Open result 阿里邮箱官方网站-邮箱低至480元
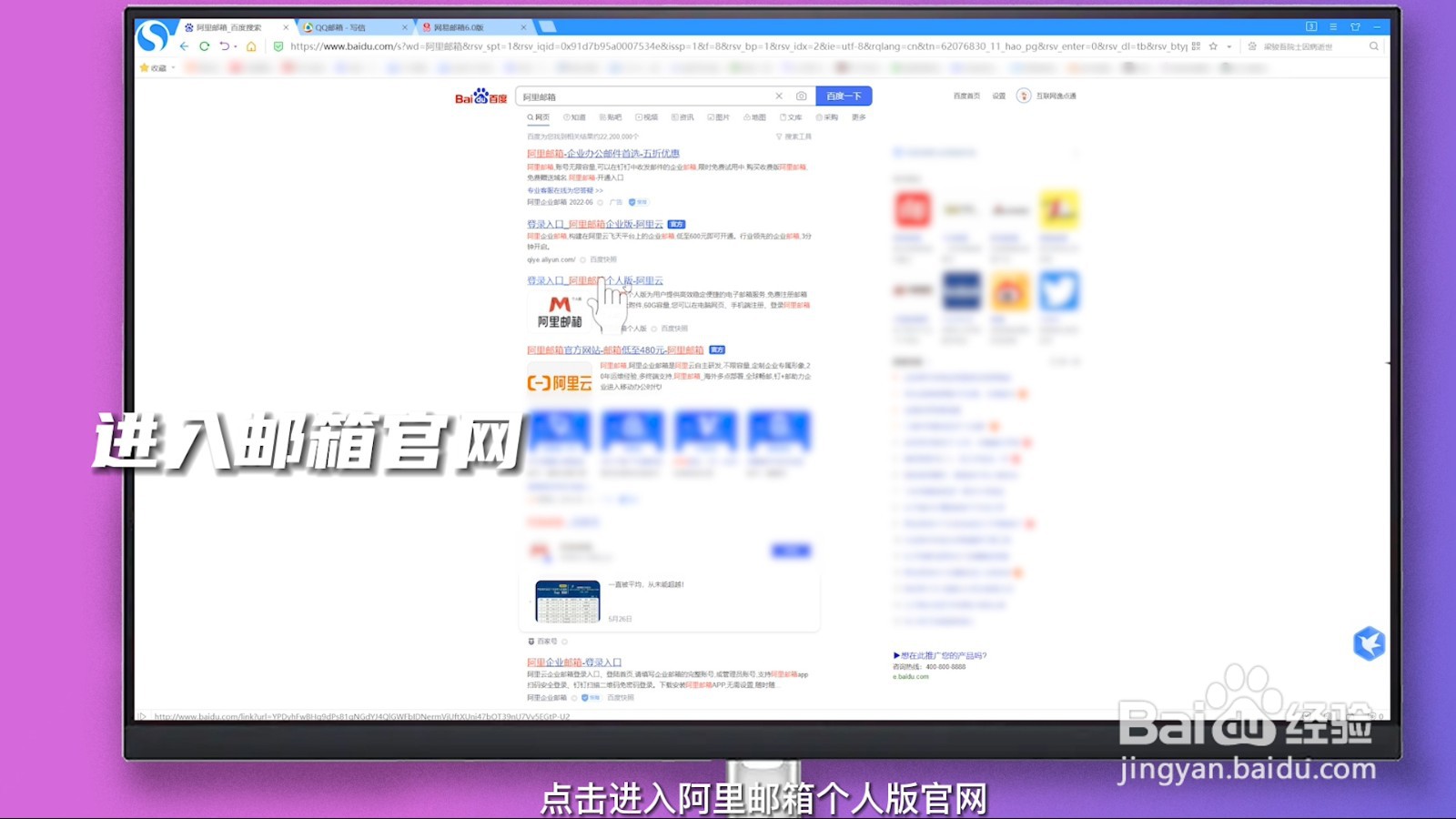The image size is (1456, 819). (x=615, y=350)
